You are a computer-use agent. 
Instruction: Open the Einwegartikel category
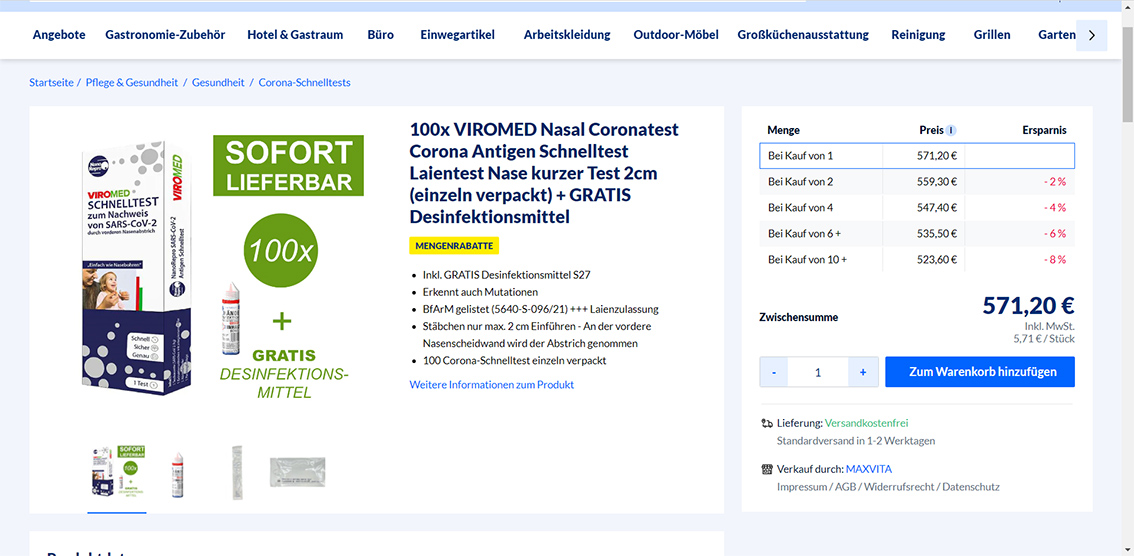(x=458, y=35)
